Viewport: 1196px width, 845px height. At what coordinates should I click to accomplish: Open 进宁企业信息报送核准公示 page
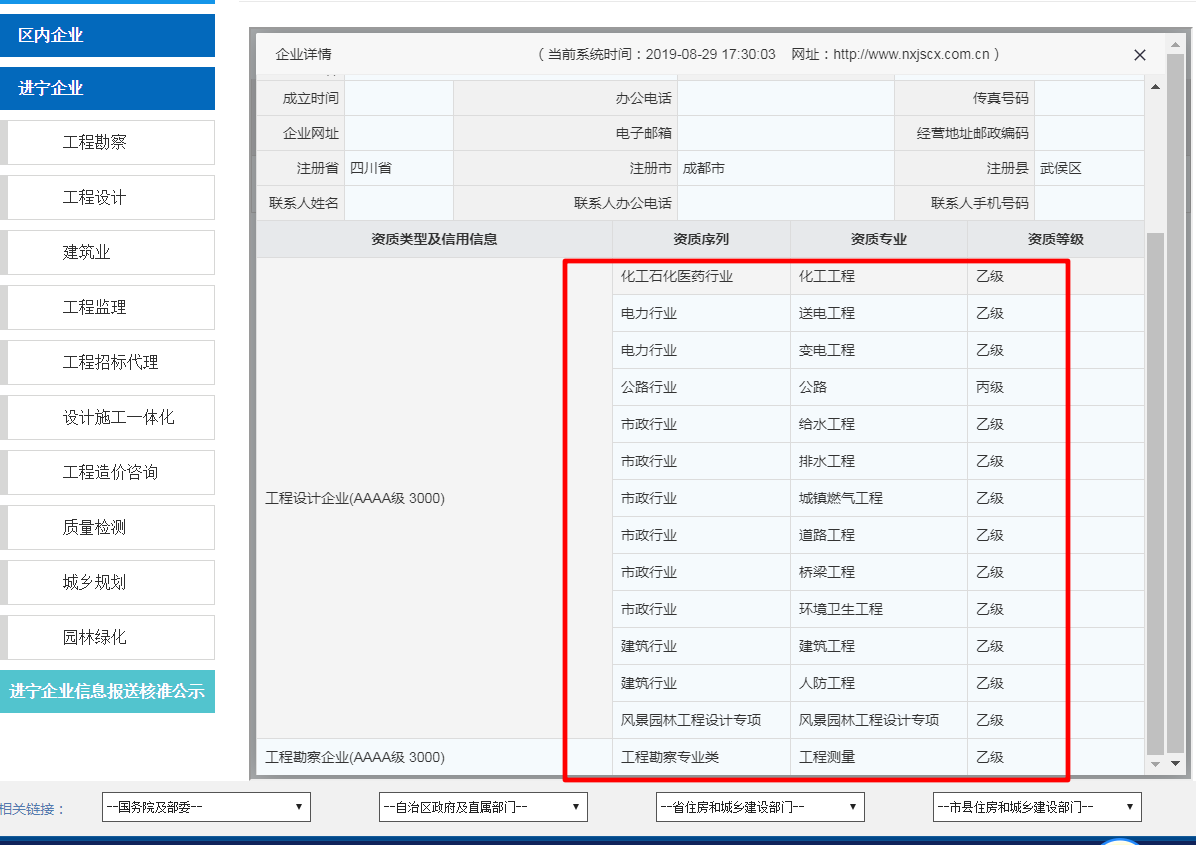point(107,692)
